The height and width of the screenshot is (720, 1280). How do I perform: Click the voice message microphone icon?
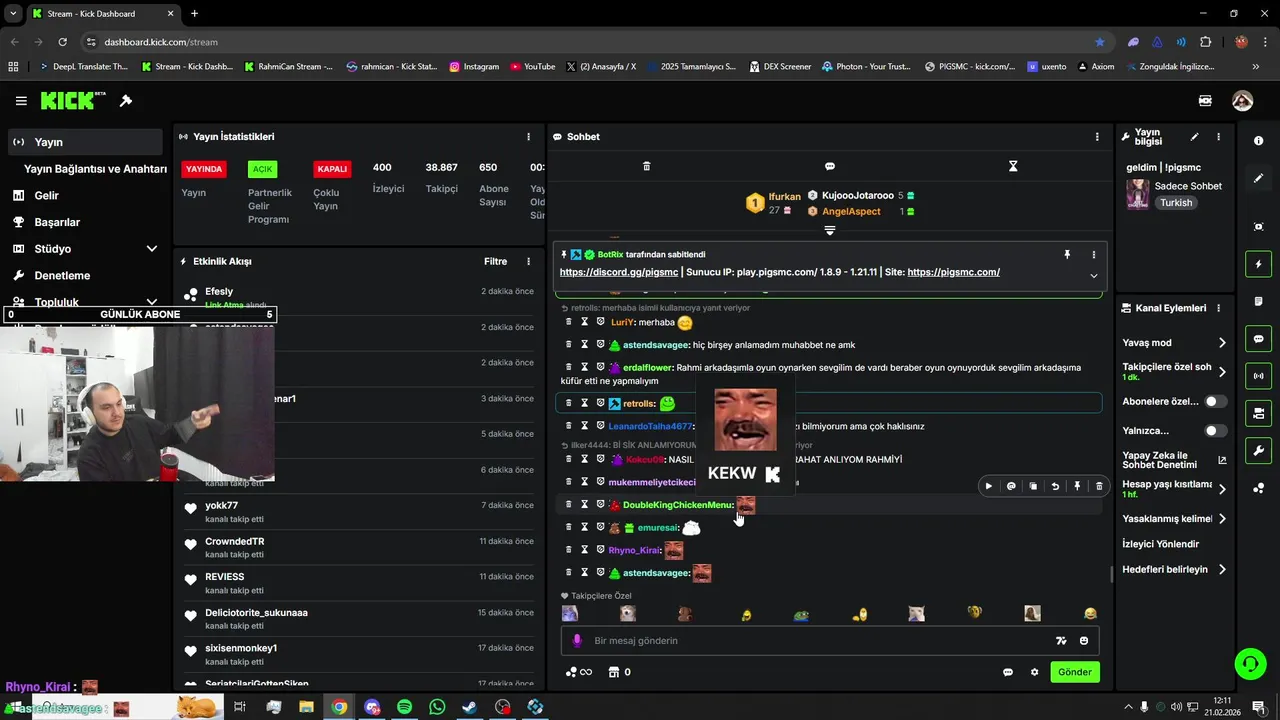(576, 641)
